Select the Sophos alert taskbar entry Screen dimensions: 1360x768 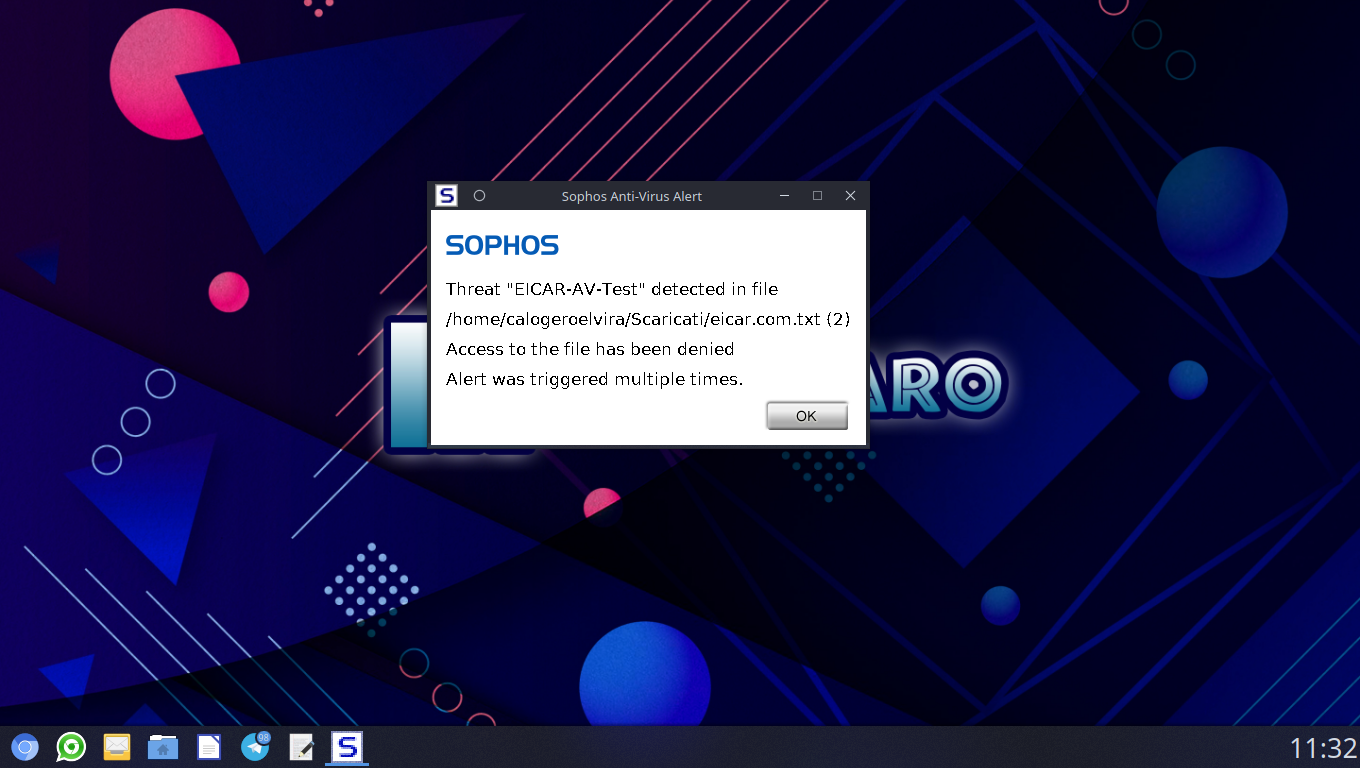coord(347,747)
